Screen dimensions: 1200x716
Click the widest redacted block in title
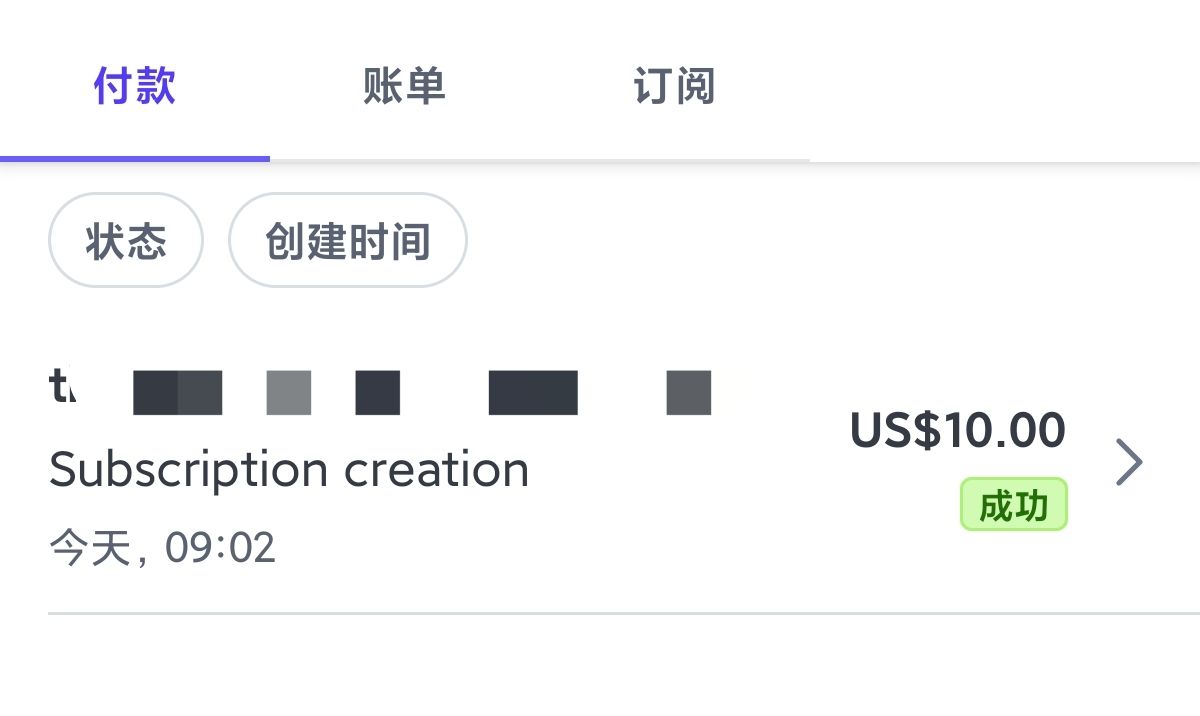pyautogui.click(x=533, y=392)
